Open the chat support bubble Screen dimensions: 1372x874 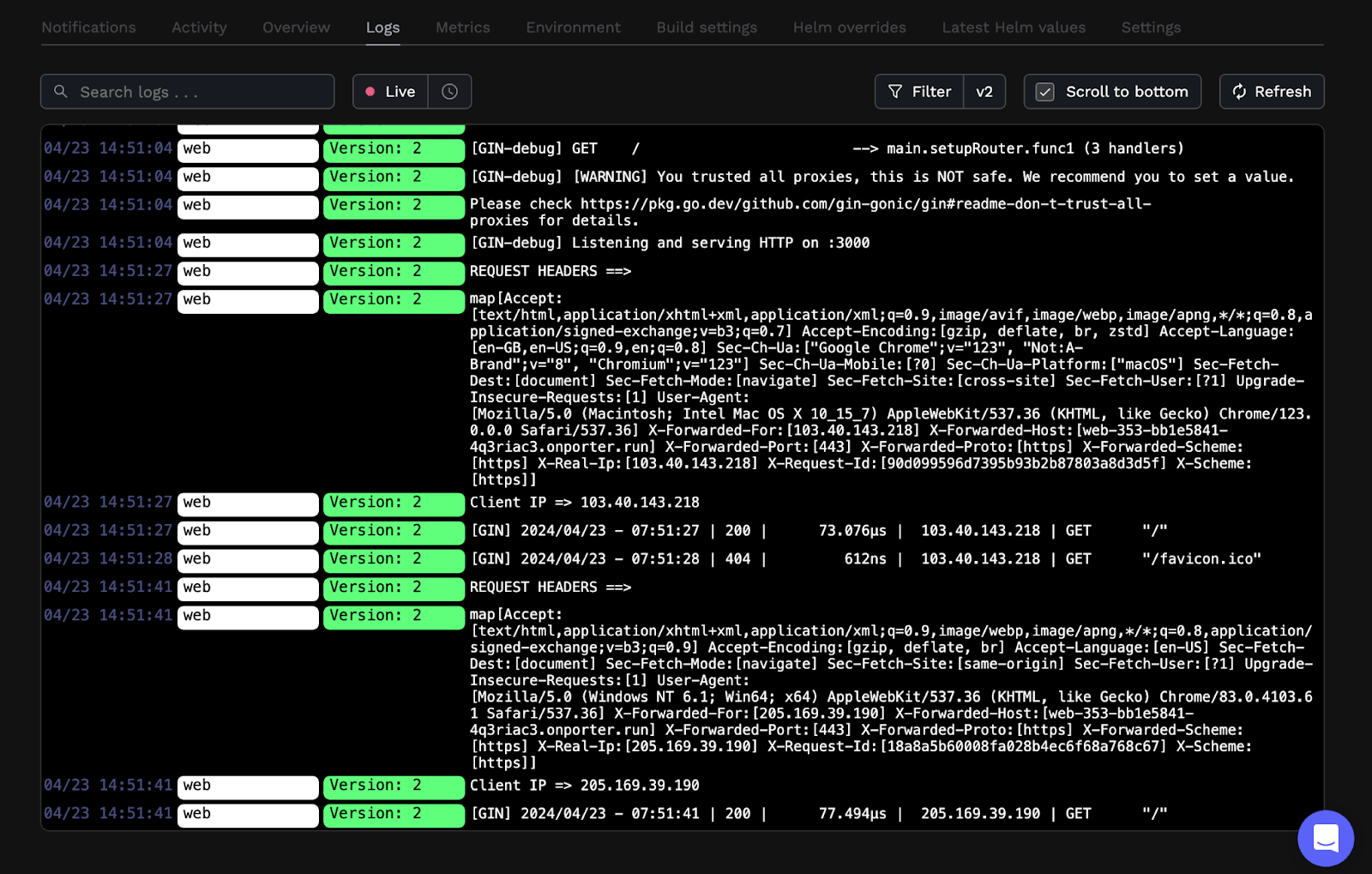(x=1325, y=838)
